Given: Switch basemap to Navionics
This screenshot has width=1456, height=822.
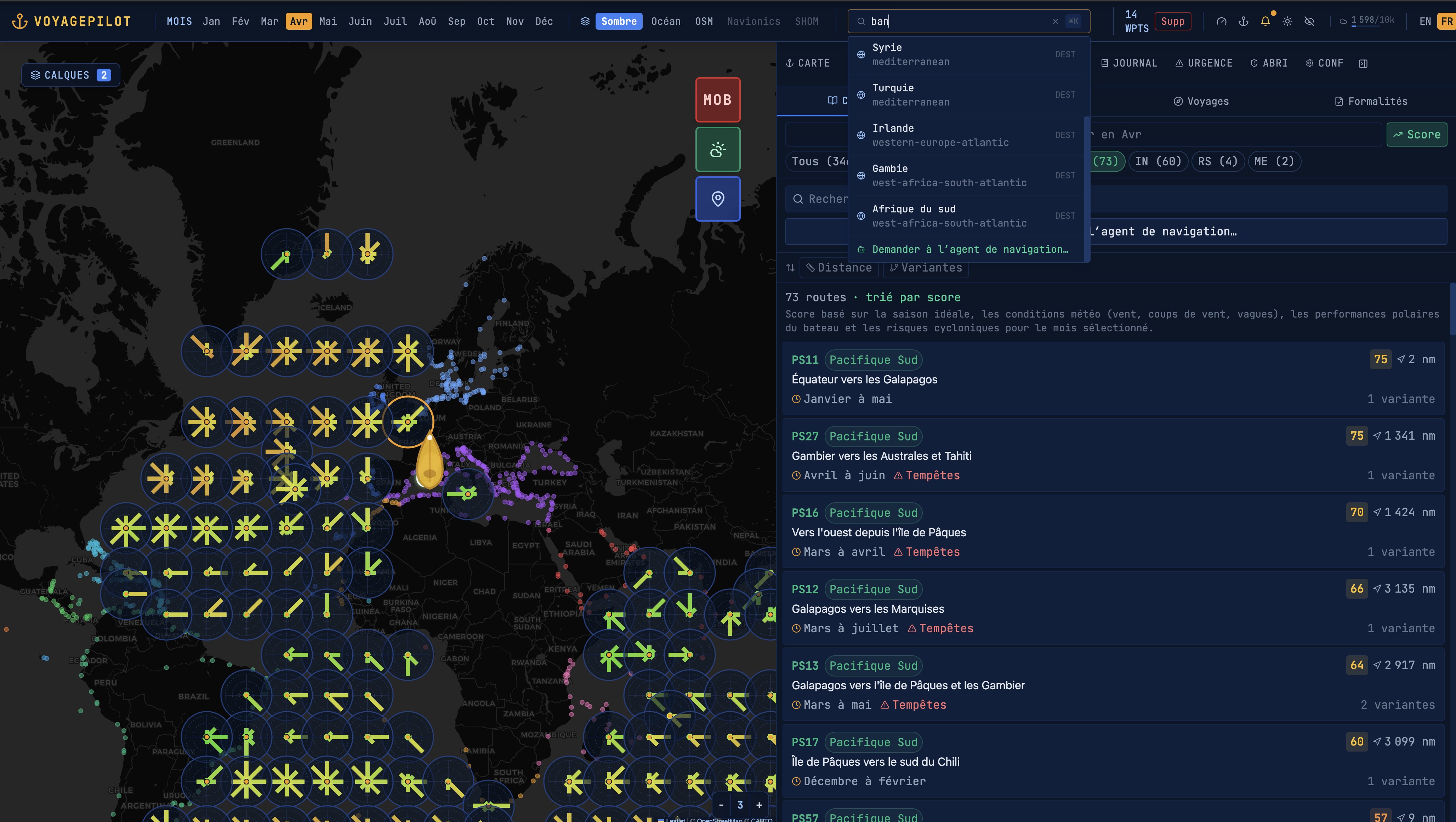Looking at the screenshot, I should click(753, 22).
